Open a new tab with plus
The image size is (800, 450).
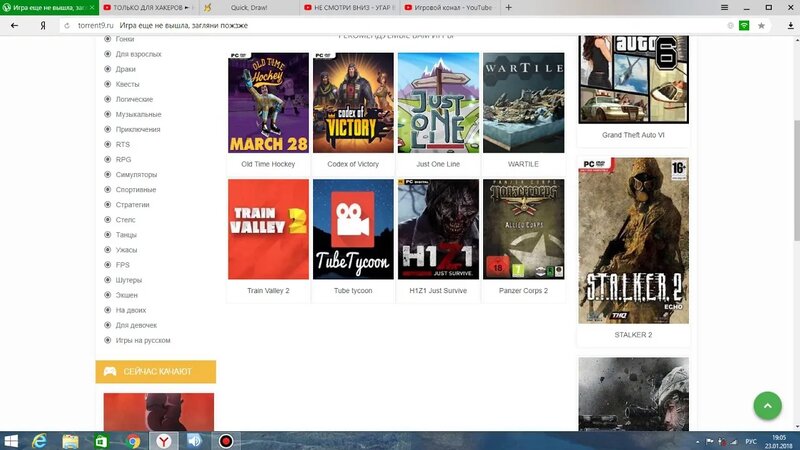click(x=509, y=8)
